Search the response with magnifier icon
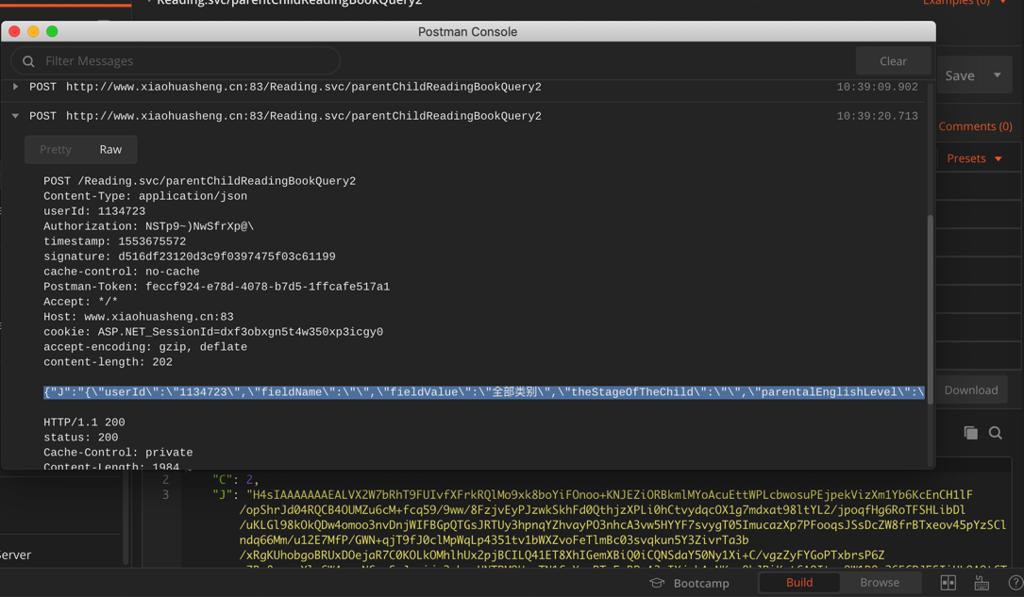Image resolution: width=1024 pixels, height=597 pixels. coord(995,432)
